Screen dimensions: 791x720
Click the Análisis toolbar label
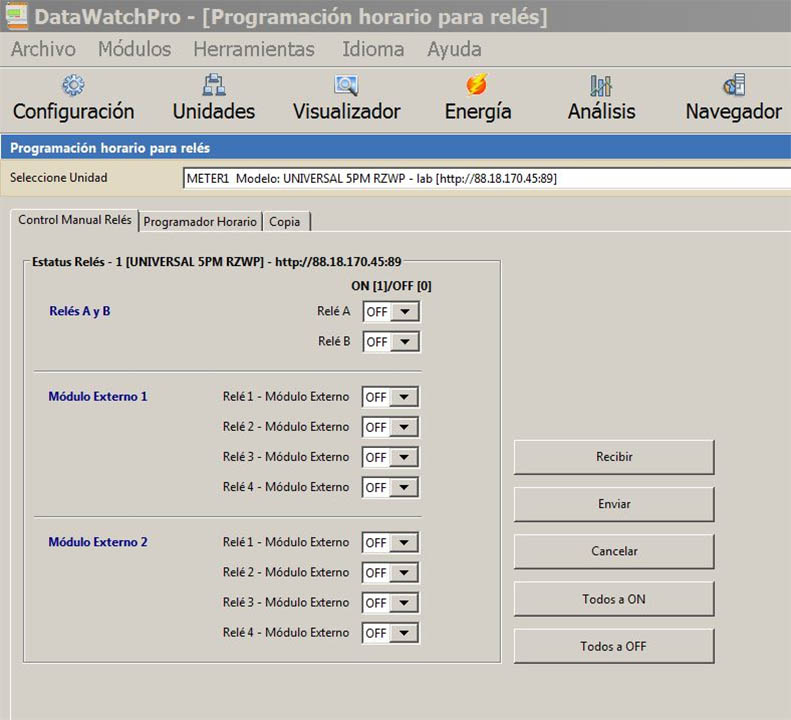pos(601,112)
